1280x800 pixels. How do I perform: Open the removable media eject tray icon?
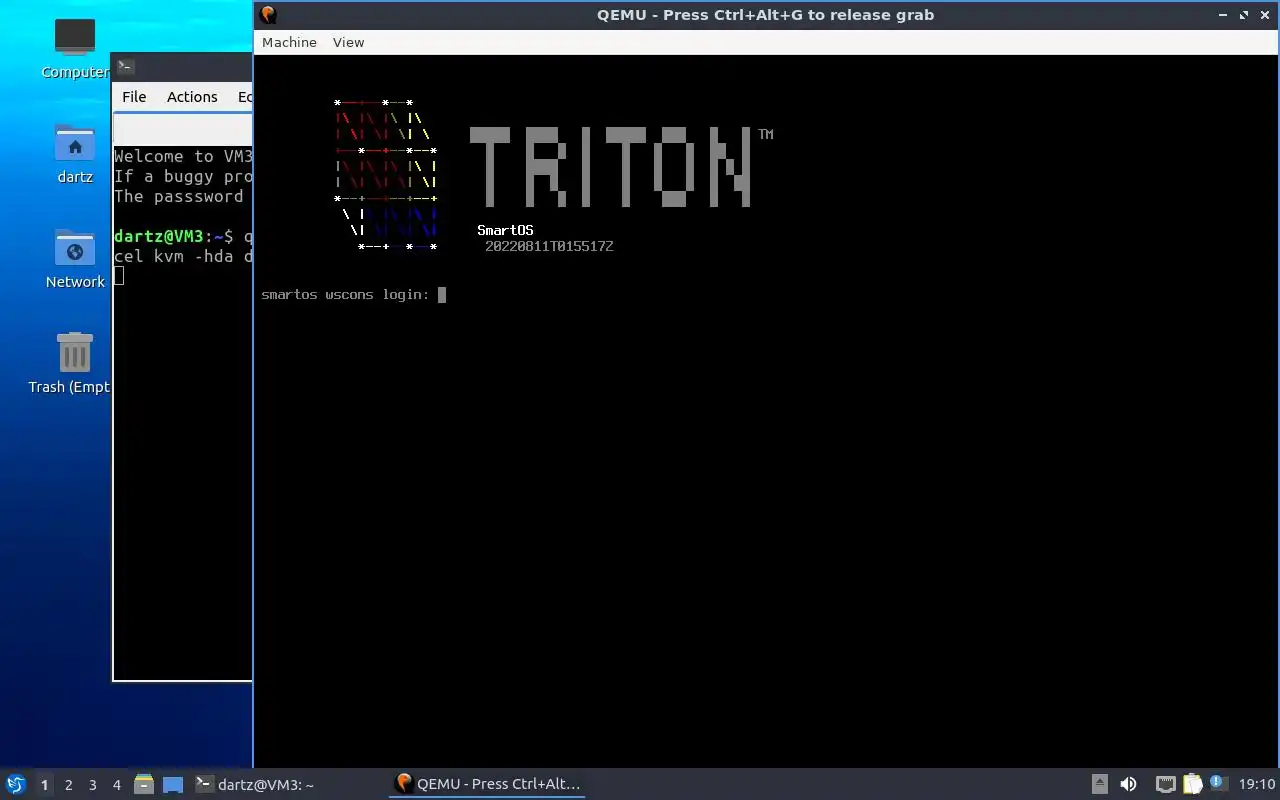(1100, 784)
